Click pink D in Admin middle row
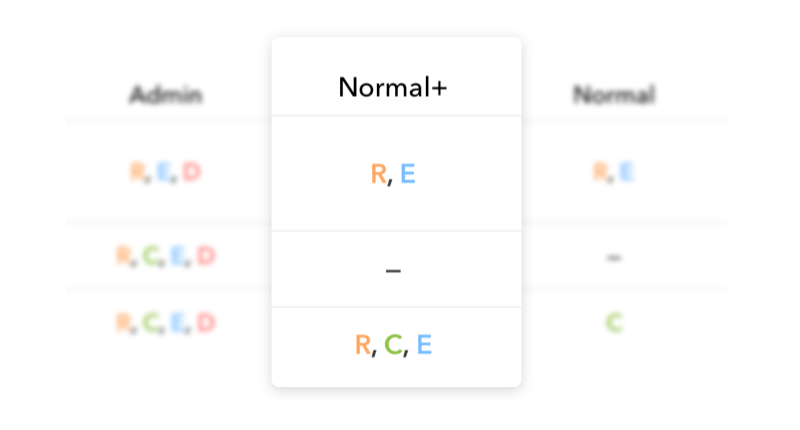Screen dimensions: 800x430 coord(206,256)
